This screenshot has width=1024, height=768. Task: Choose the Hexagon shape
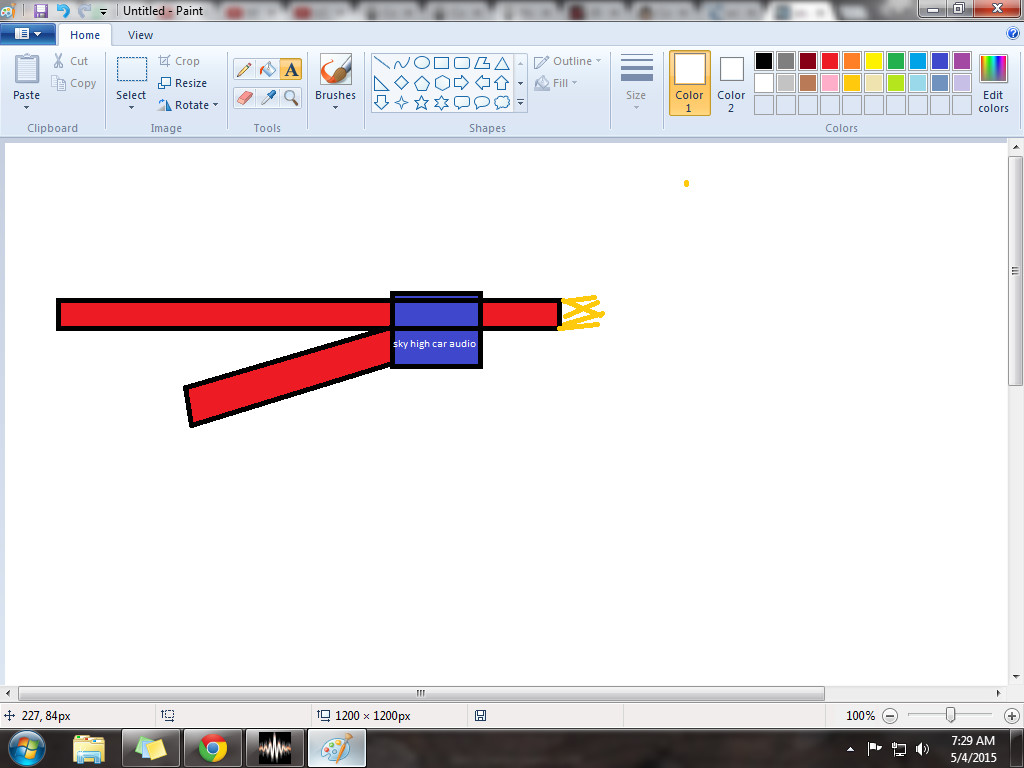point(441,83)
